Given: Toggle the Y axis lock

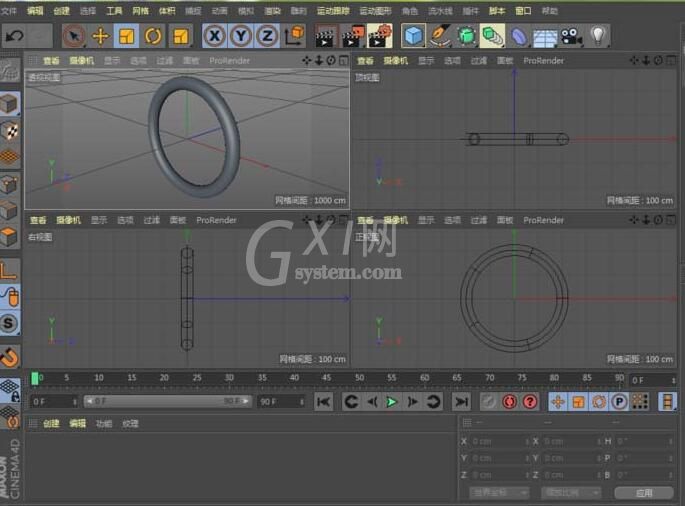Looking at the screenshot, I should coord(241,35).
